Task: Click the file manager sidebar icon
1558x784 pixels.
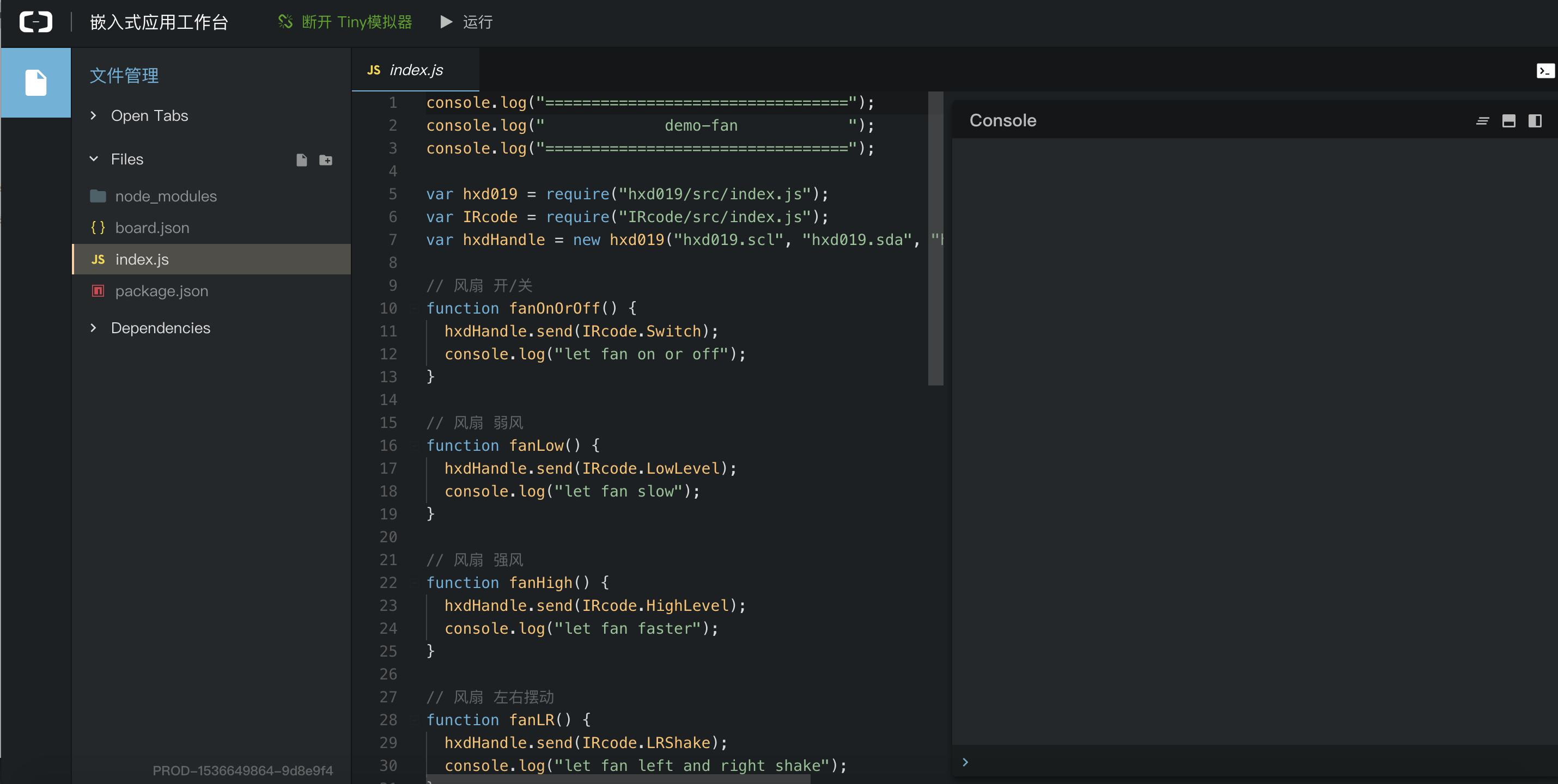Action: tap(36, 83)
